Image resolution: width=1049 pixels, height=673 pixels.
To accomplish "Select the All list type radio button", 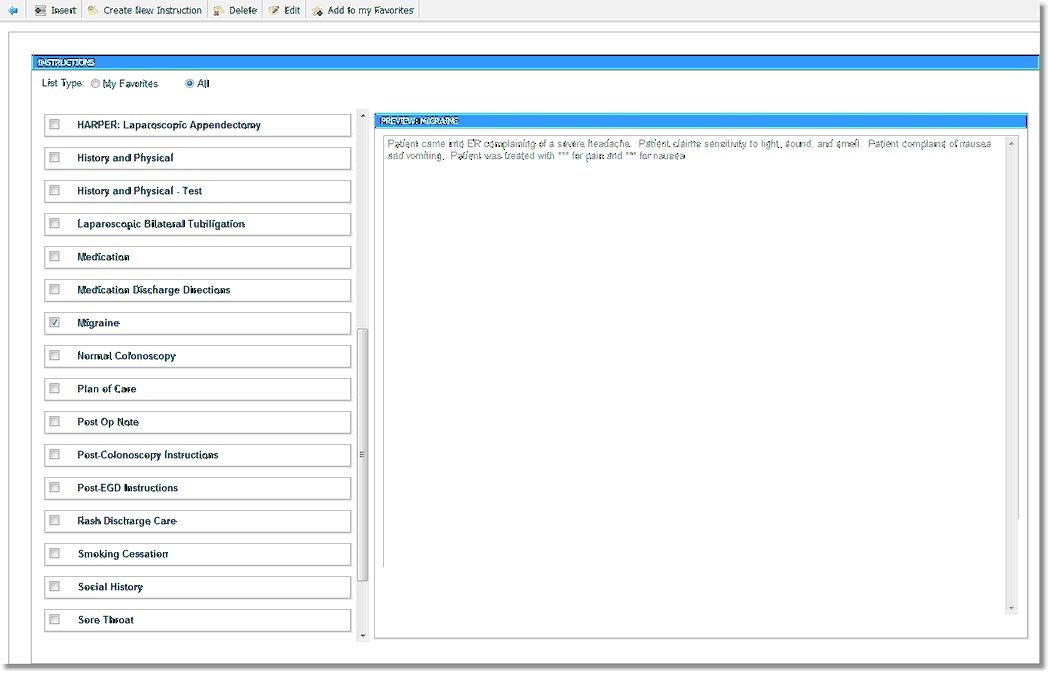I will pyautogui.click(x=189, y=84).
